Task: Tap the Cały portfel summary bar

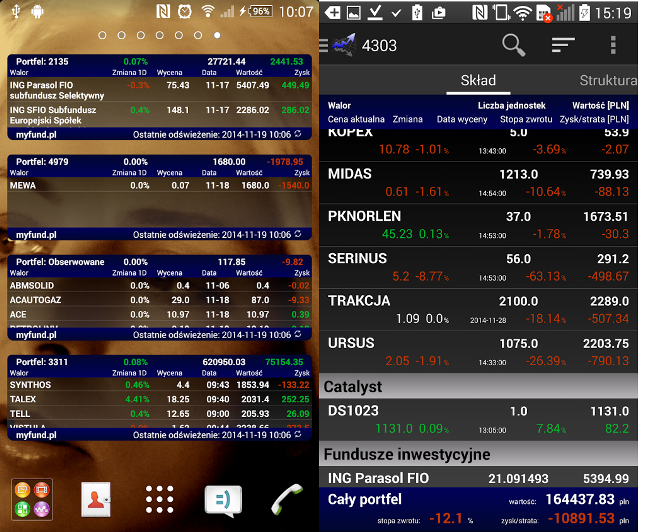Action: [x=478, y=509]
